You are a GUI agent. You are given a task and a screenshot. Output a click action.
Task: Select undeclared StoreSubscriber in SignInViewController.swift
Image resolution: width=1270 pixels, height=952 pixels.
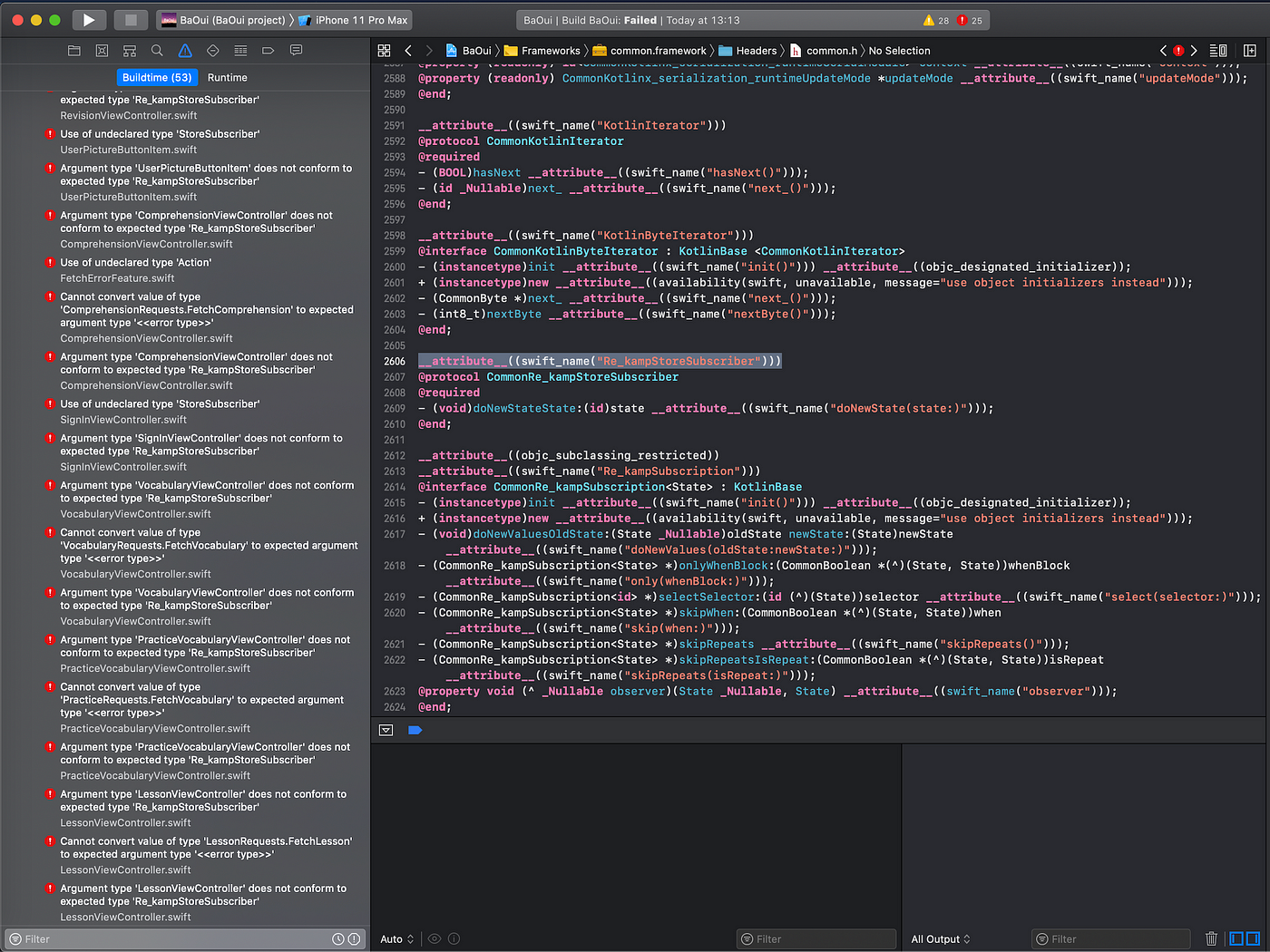pos(185,412)
